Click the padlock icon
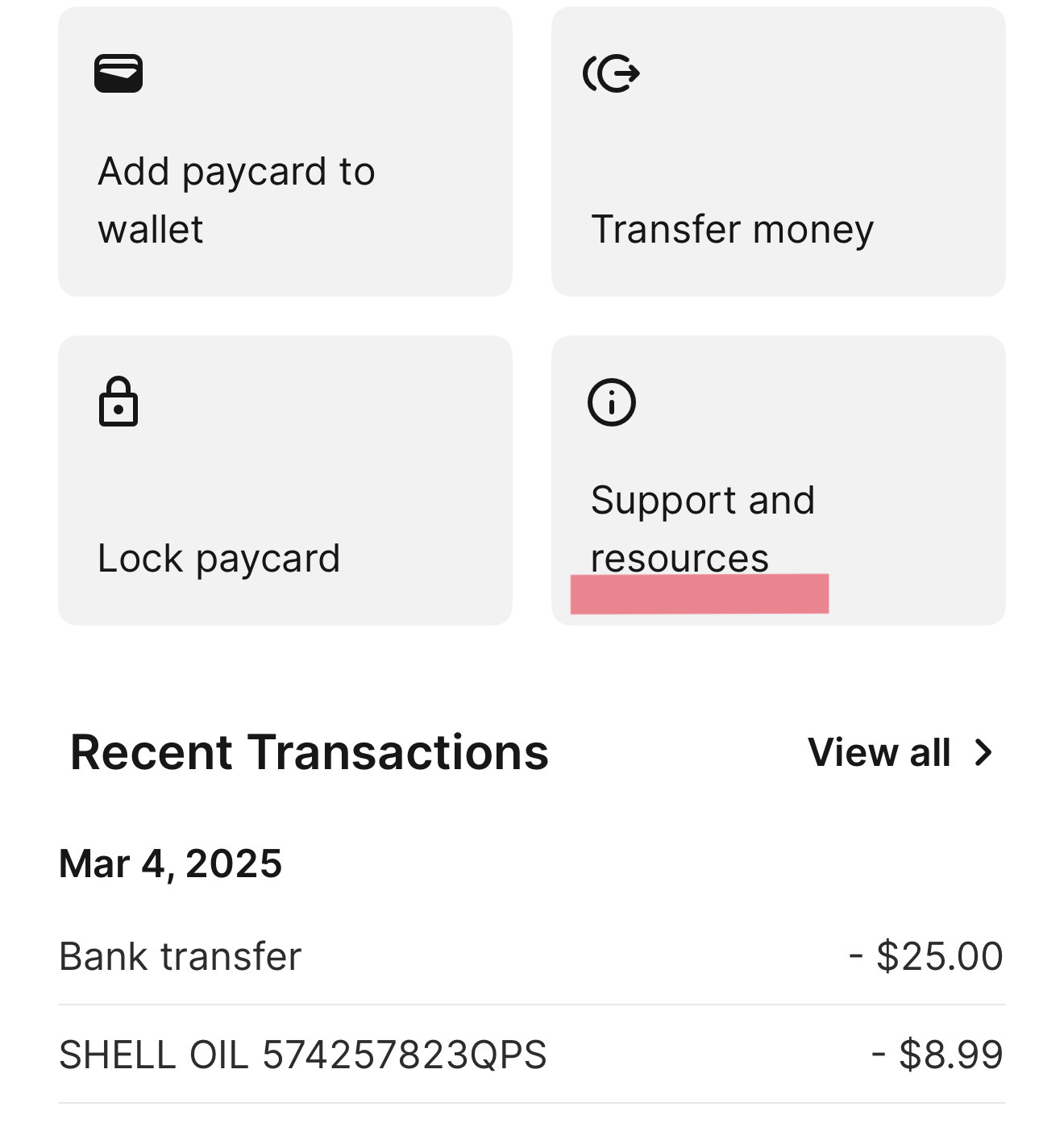The width and height of the screenshot is (1064, 1140). click(118, 401)
